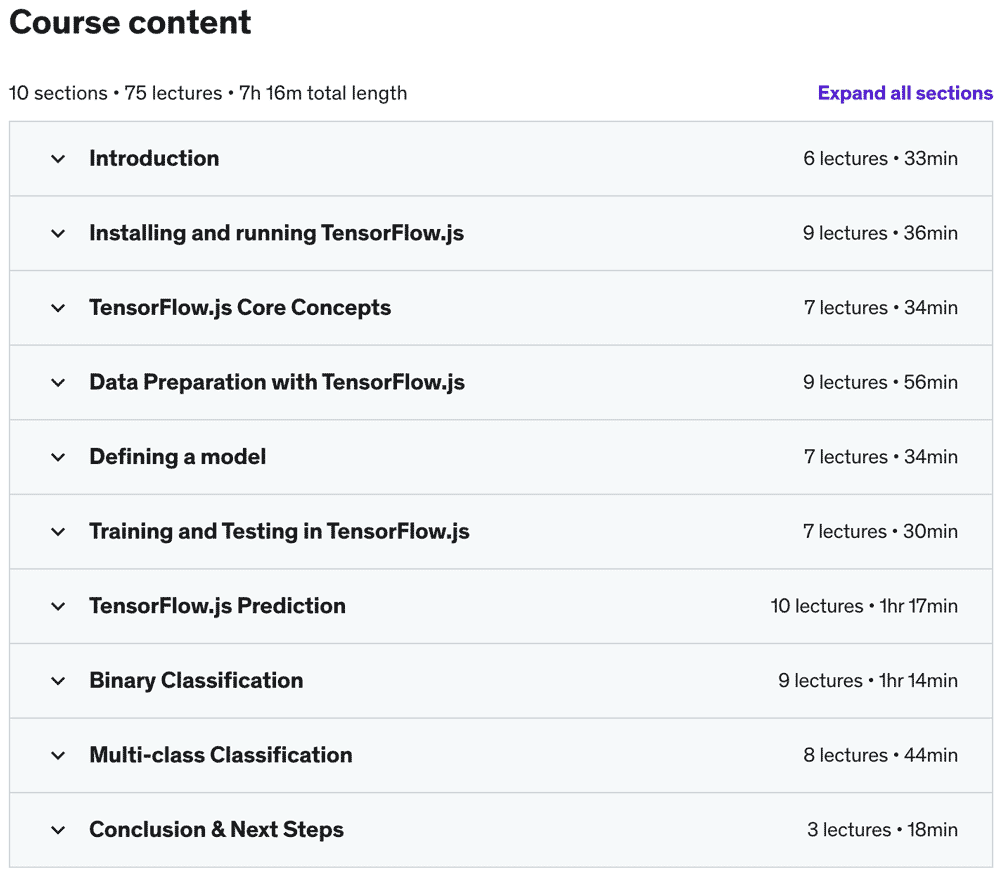Image resolution: width=1000 pixels, height=876 pixels.
Task: Click the Conclusion section 3 lectures info
Action: [881, 830]
